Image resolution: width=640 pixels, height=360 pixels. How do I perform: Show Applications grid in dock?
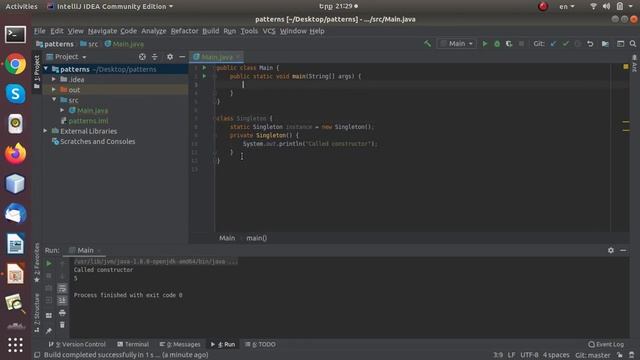pos(16,345)
